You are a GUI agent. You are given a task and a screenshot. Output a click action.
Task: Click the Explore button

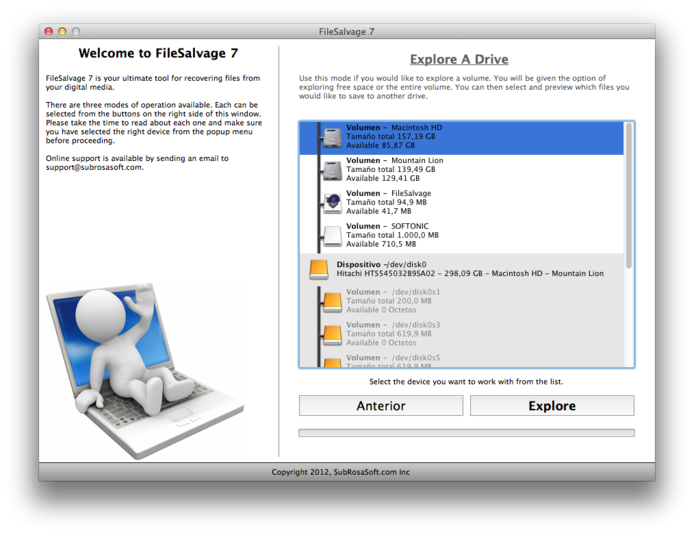tap(552, 406)
